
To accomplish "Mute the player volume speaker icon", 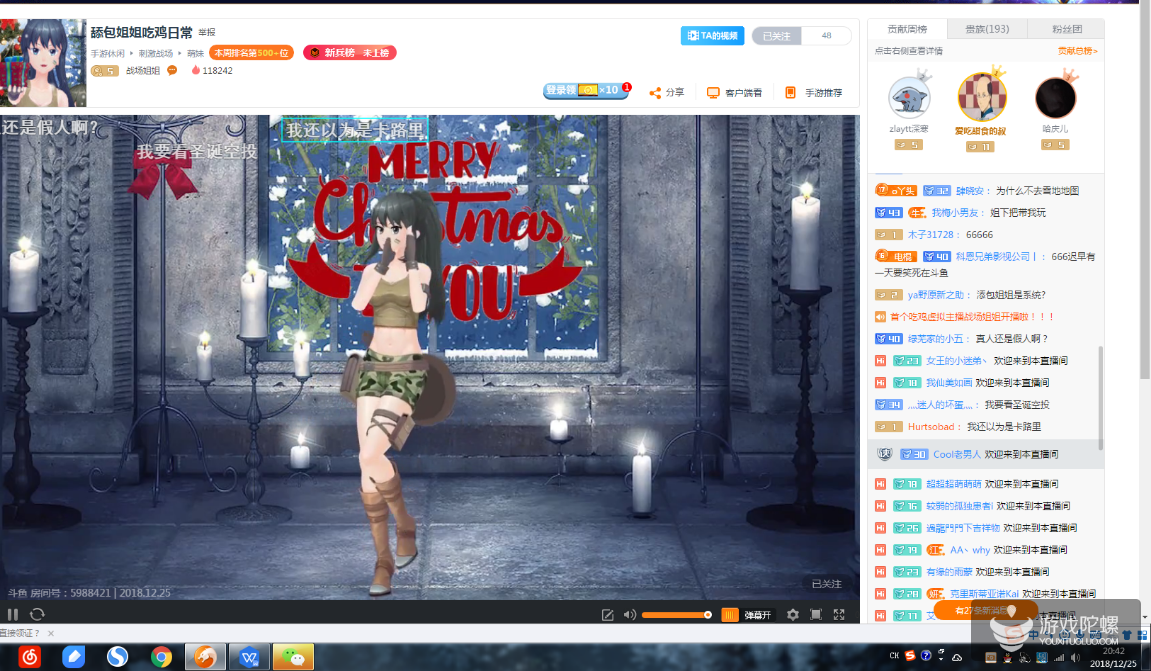I will (630, 614).
